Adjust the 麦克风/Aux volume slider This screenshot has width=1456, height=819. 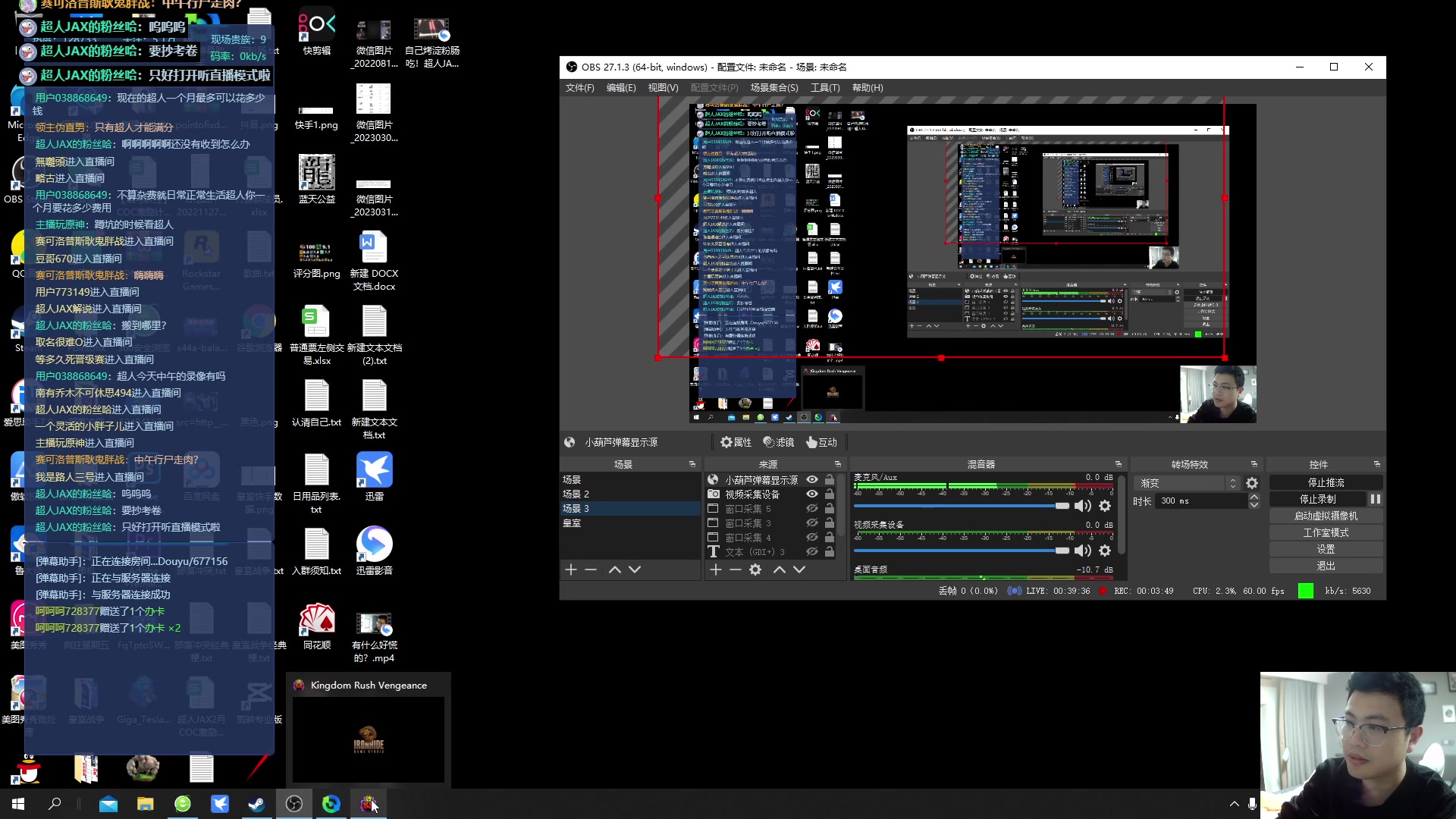click(962, 506)
